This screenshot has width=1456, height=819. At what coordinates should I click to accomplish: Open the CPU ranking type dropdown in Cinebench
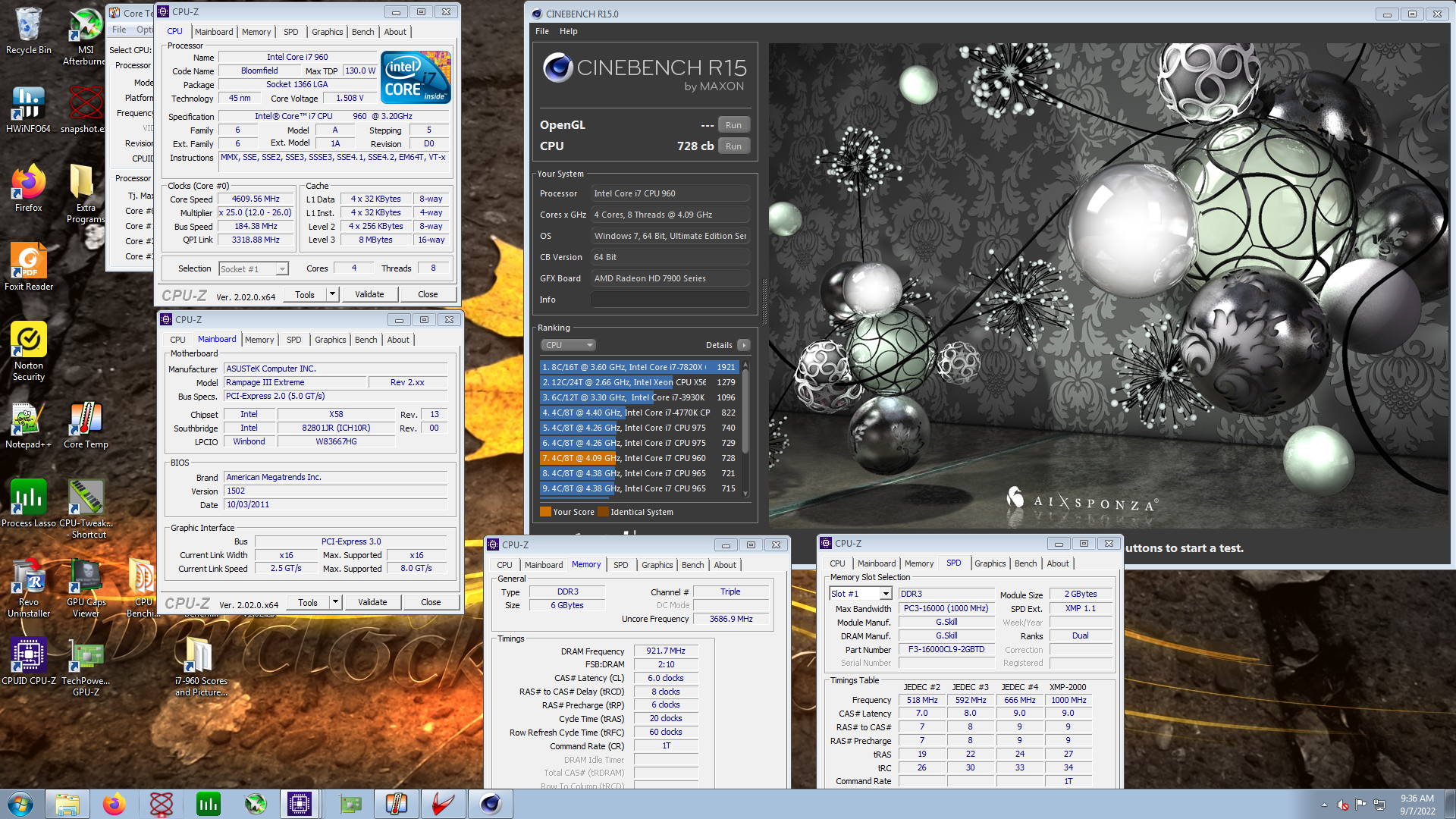[x=568, y=345]
